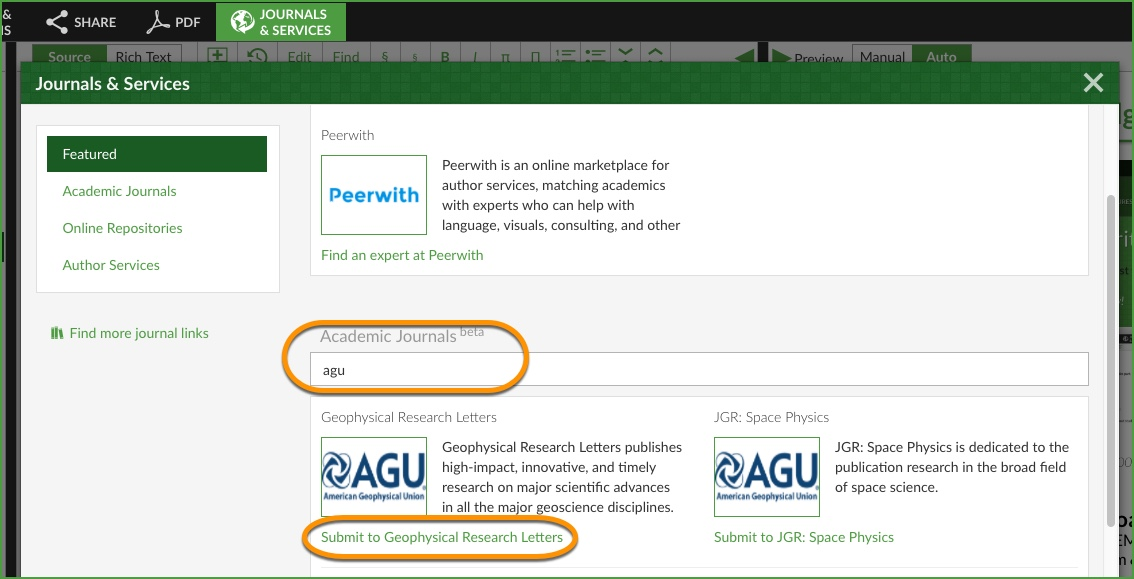
Task: Click the JGR: Space Physics card title
Action: pyautogui.click(x=771, y=417)
